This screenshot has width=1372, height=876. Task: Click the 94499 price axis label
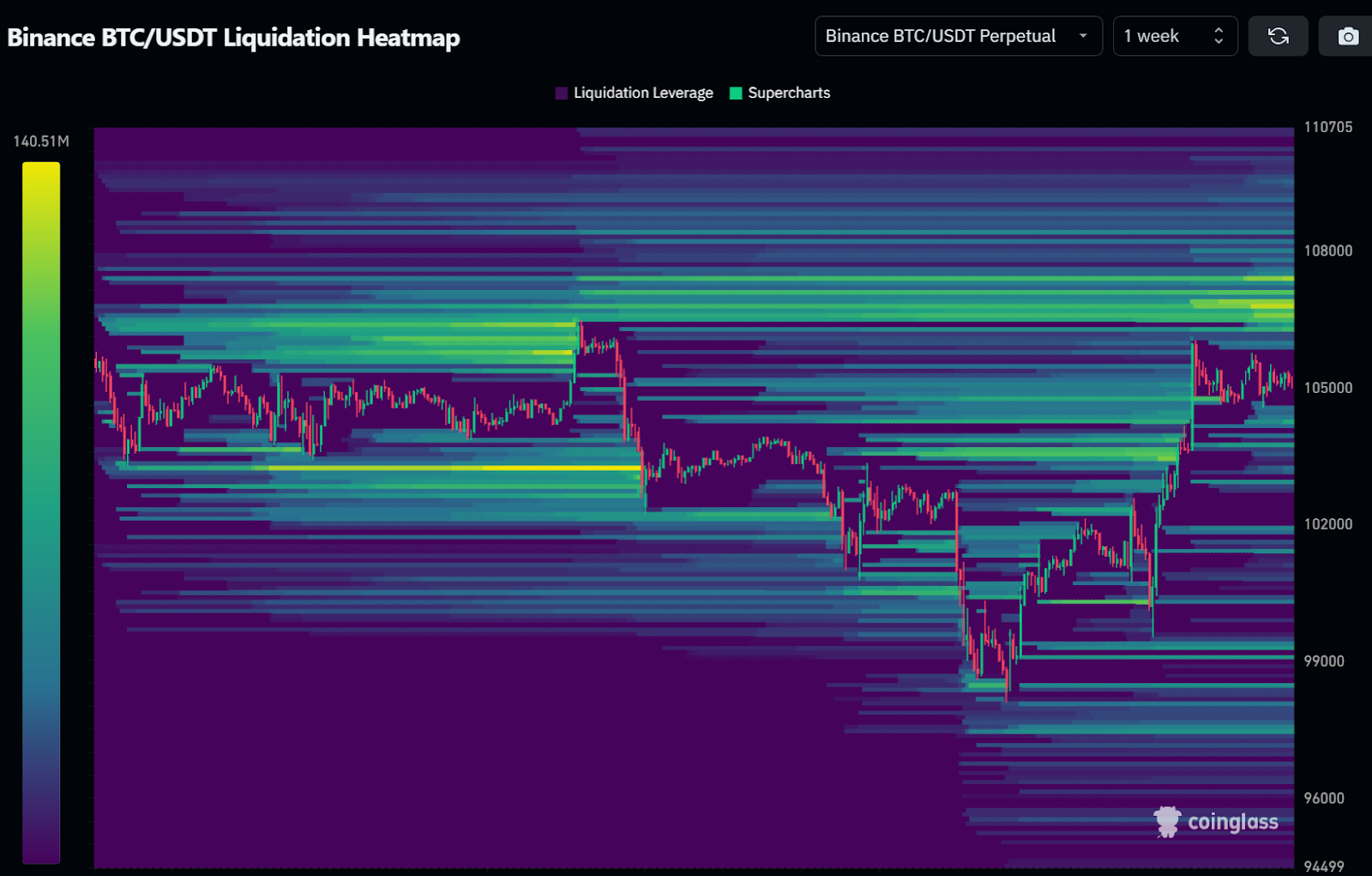coord(1324,867)
